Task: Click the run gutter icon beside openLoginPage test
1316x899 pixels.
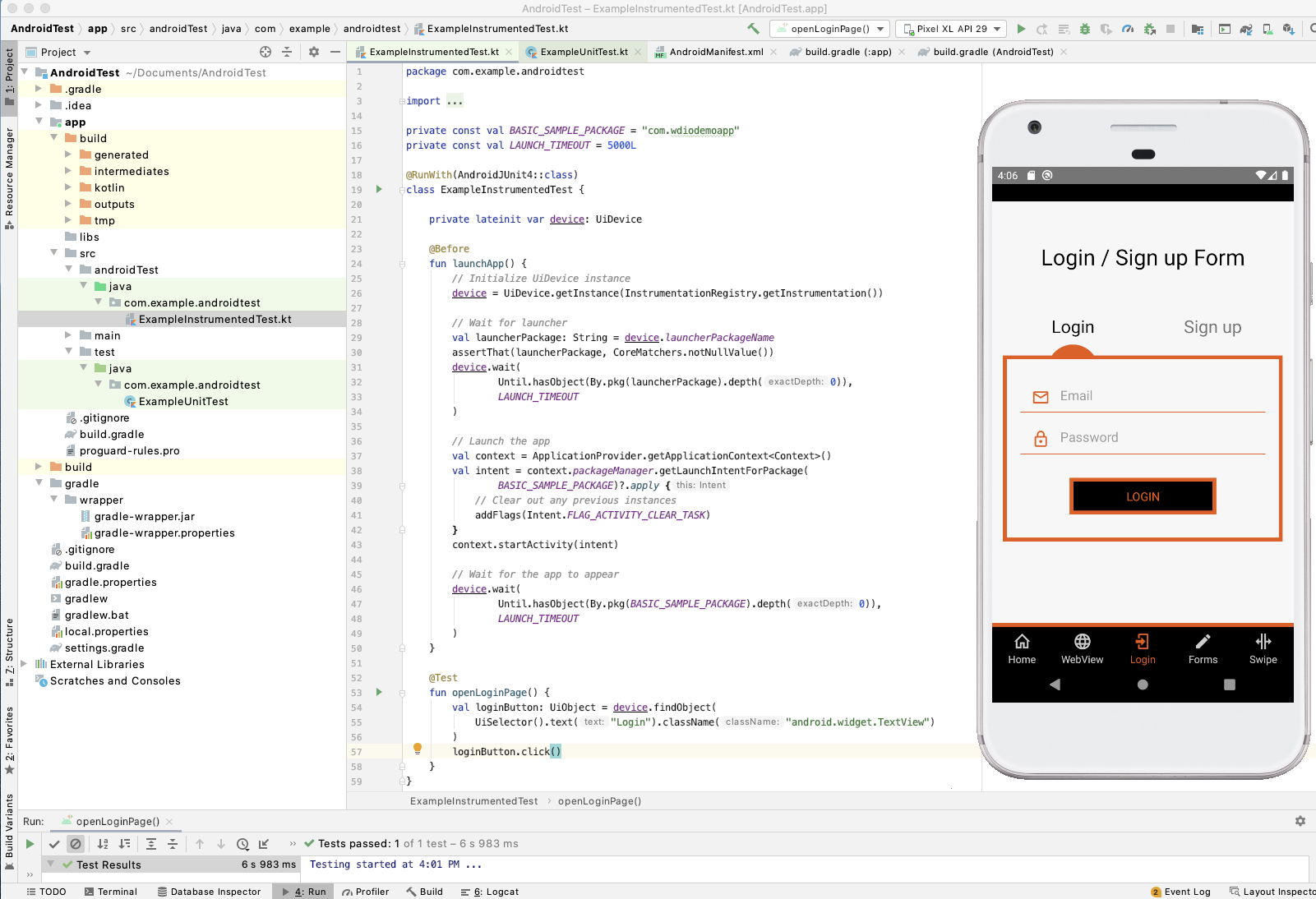Action: 379,692
